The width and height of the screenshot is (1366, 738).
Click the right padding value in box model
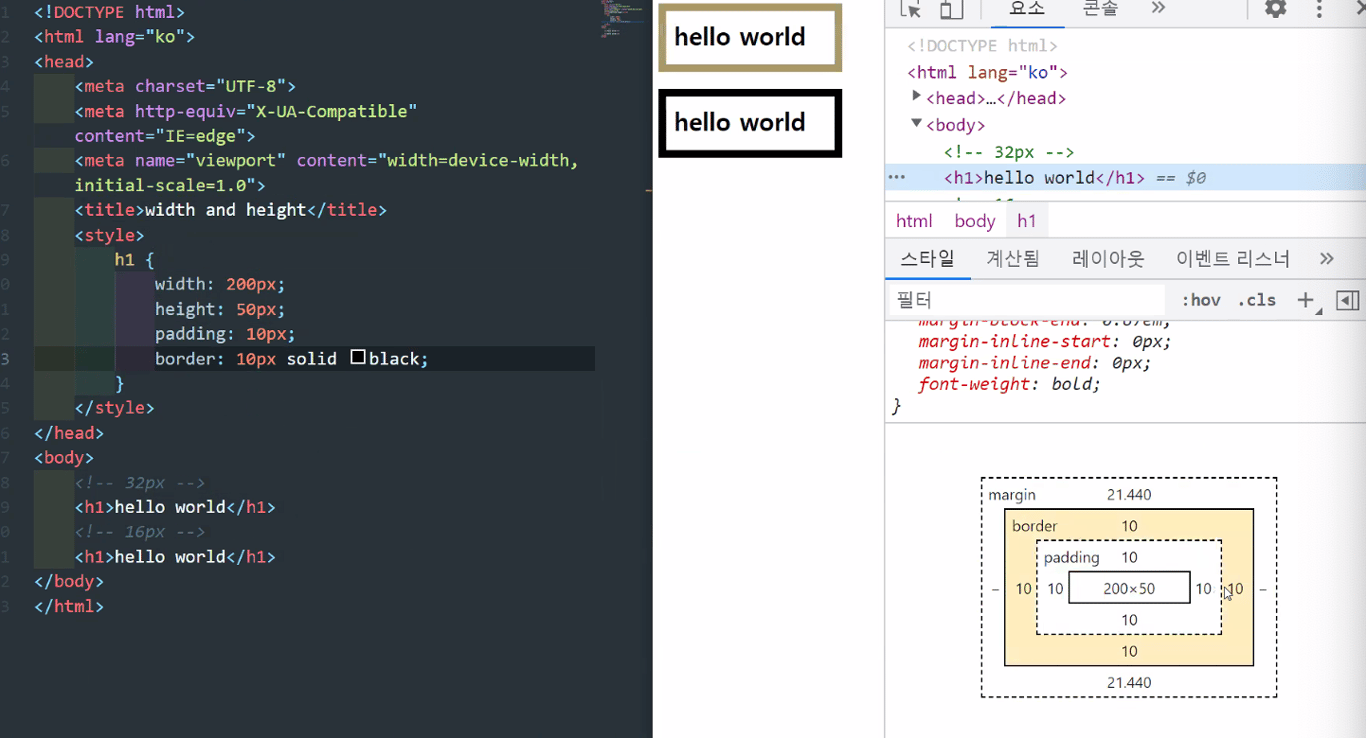(1203, 589)
